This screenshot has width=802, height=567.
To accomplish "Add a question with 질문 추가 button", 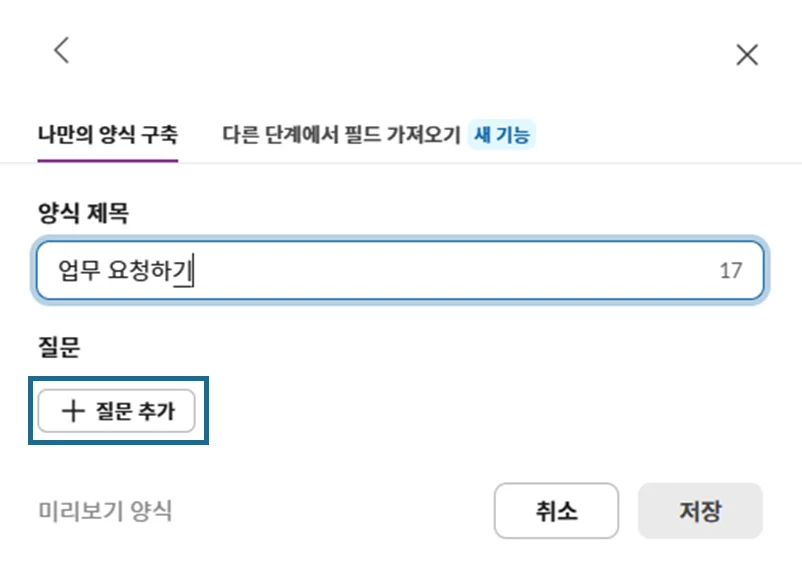I will (x=116, y=411).
